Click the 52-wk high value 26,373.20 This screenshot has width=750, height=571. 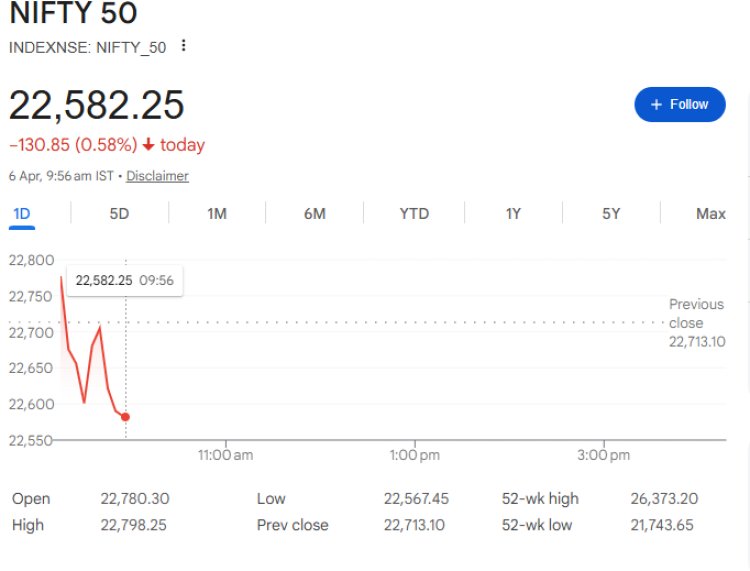(660, 498)
